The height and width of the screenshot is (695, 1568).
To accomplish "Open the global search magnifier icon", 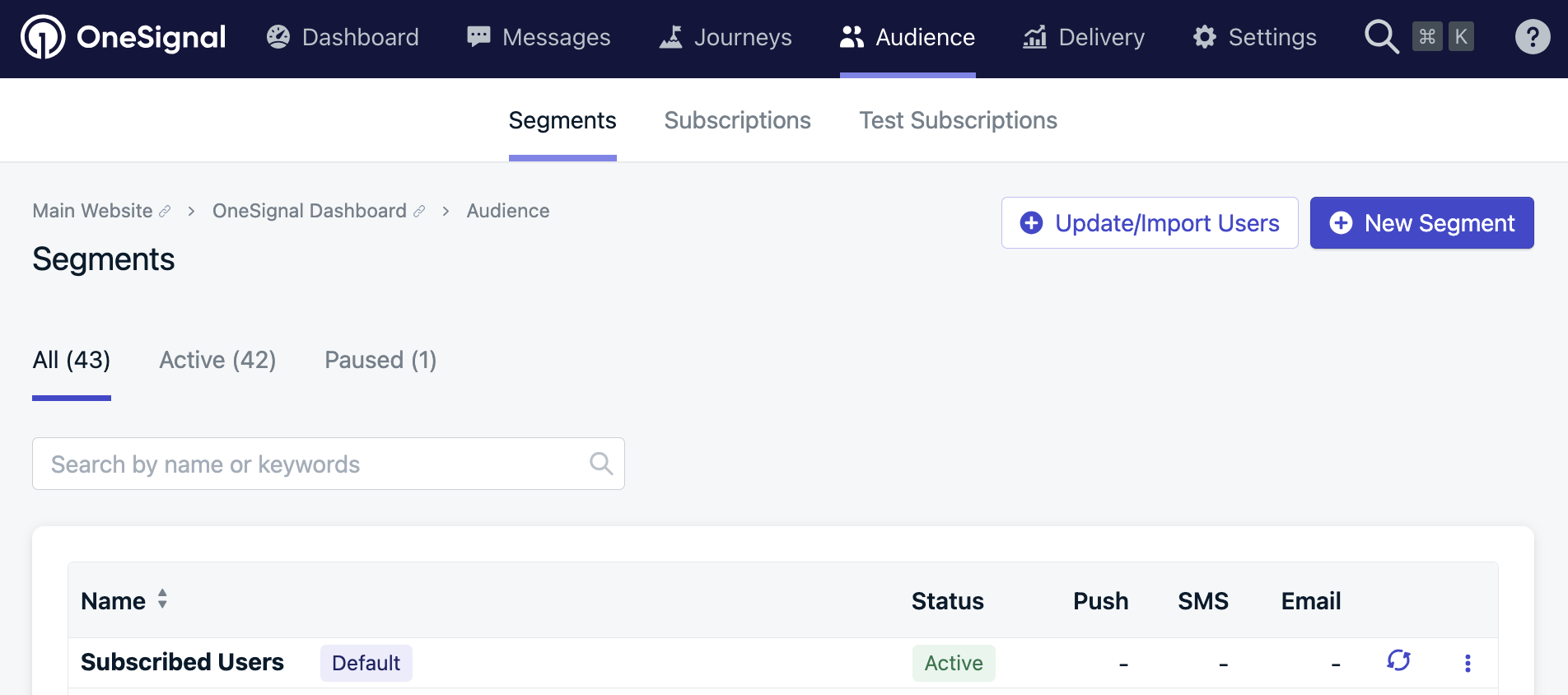I will point(1381,37).
